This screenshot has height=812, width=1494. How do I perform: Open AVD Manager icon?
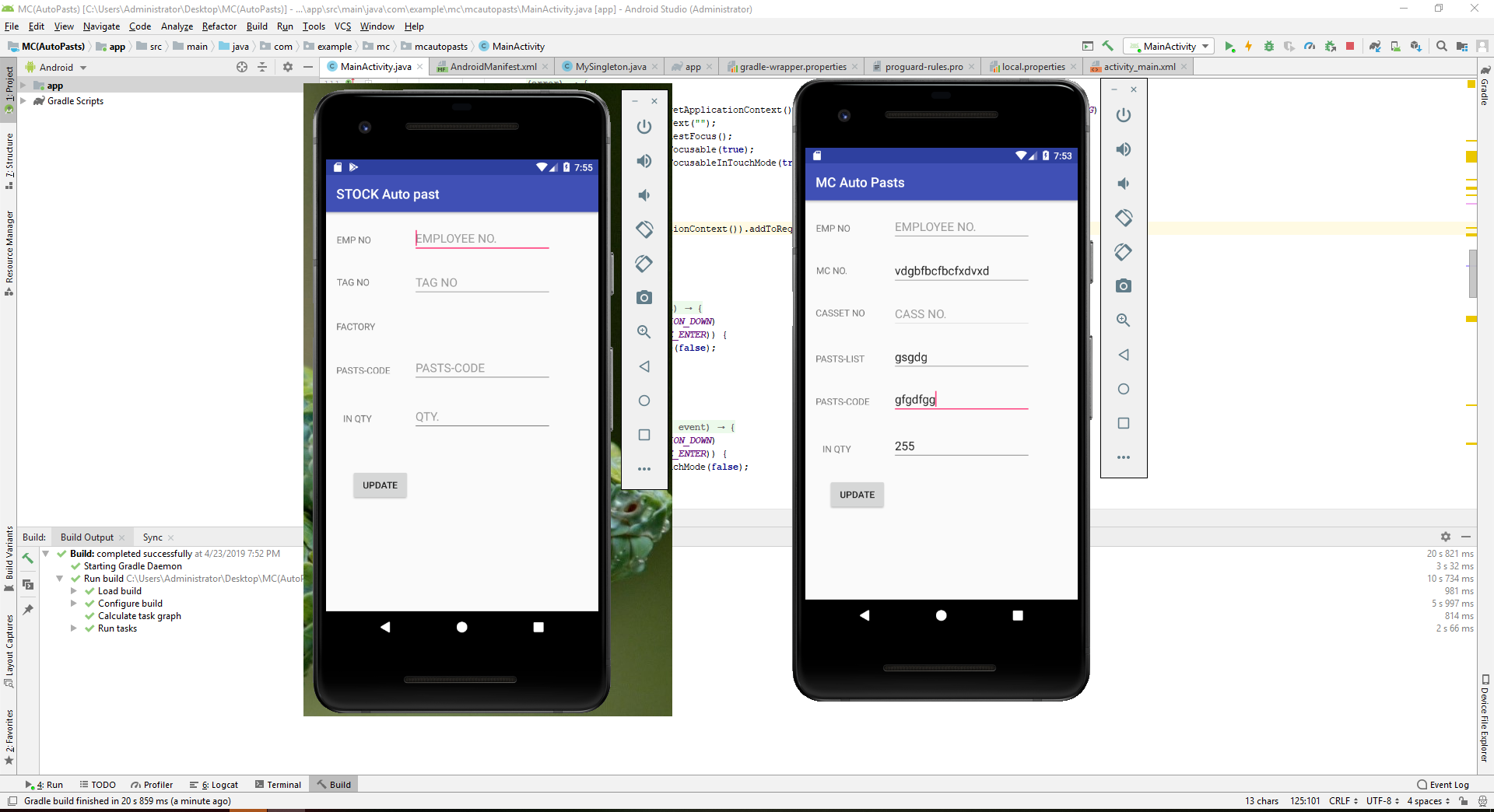(x=1395, y=47)
